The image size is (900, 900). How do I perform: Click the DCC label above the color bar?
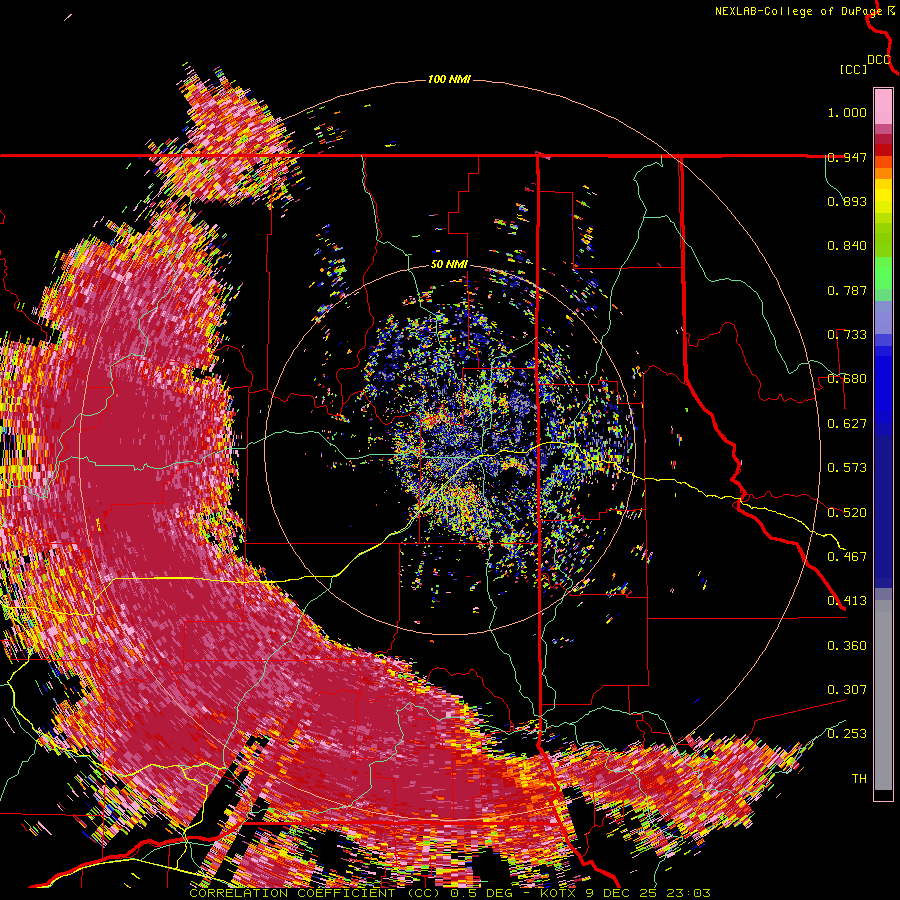879,60
